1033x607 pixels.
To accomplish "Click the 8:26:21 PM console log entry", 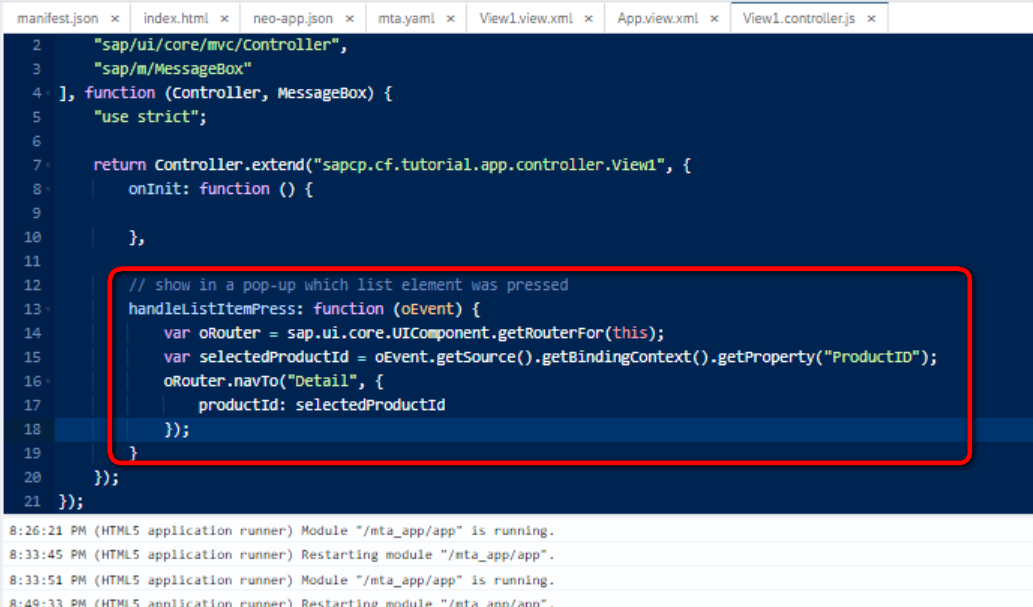I will coord(282,531).
